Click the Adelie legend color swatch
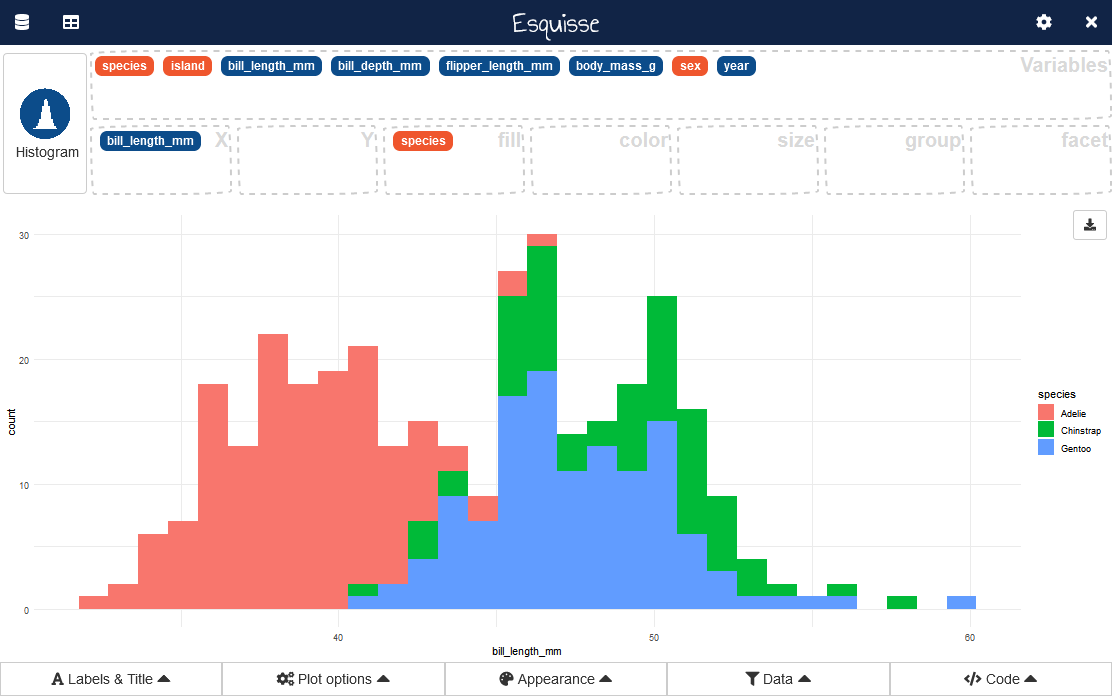The image size is (1112, 696). tap(1046, 413)
